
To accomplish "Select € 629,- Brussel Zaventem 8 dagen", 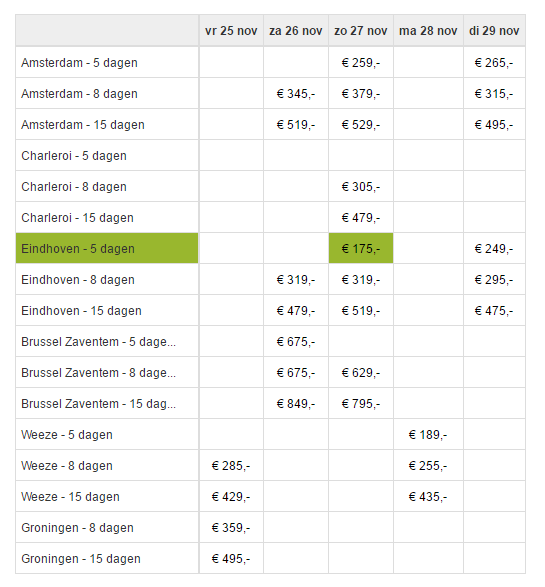I will click(x=361, y=372).
